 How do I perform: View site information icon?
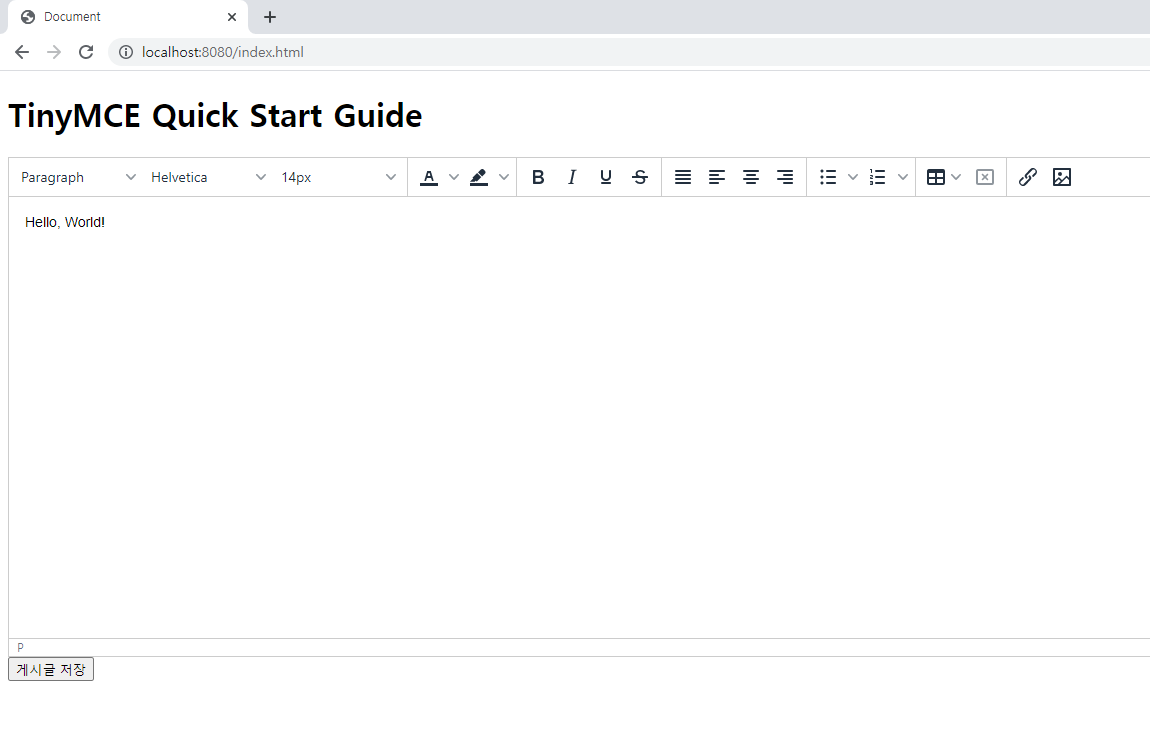point(126,52)
